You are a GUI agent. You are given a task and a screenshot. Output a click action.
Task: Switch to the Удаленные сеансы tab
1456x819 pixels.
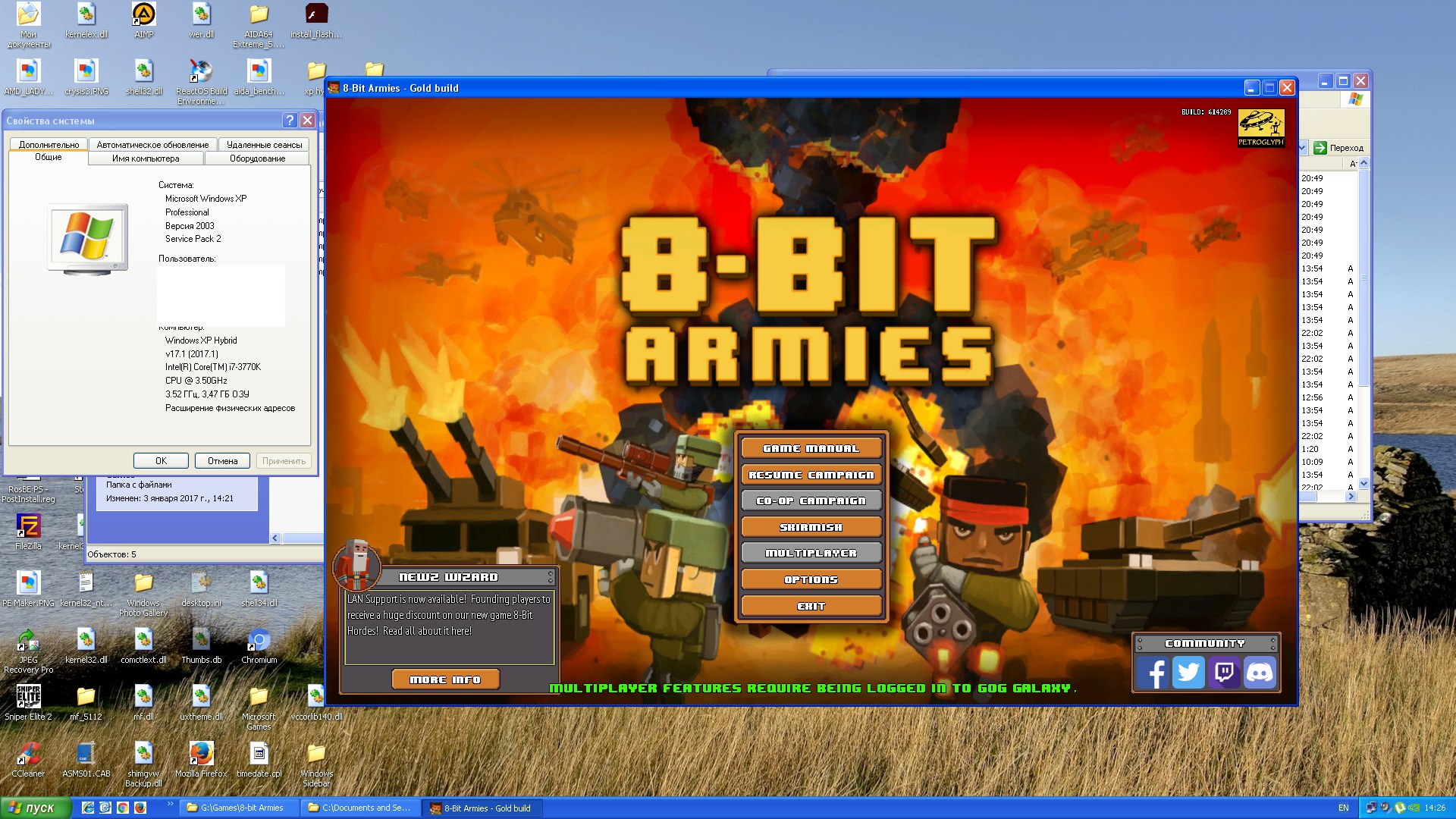[x=264, y=144]
